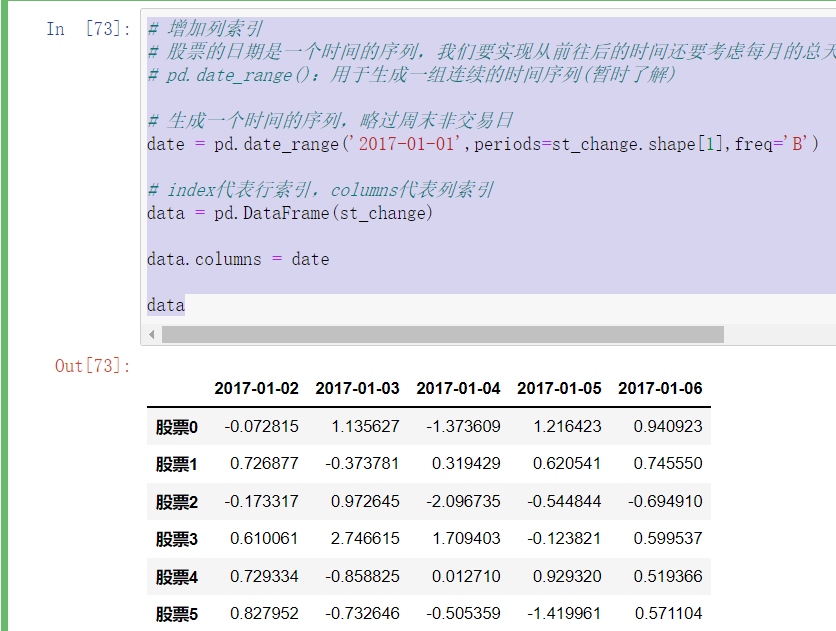Click the cell value 1.216423

[567, 426]
